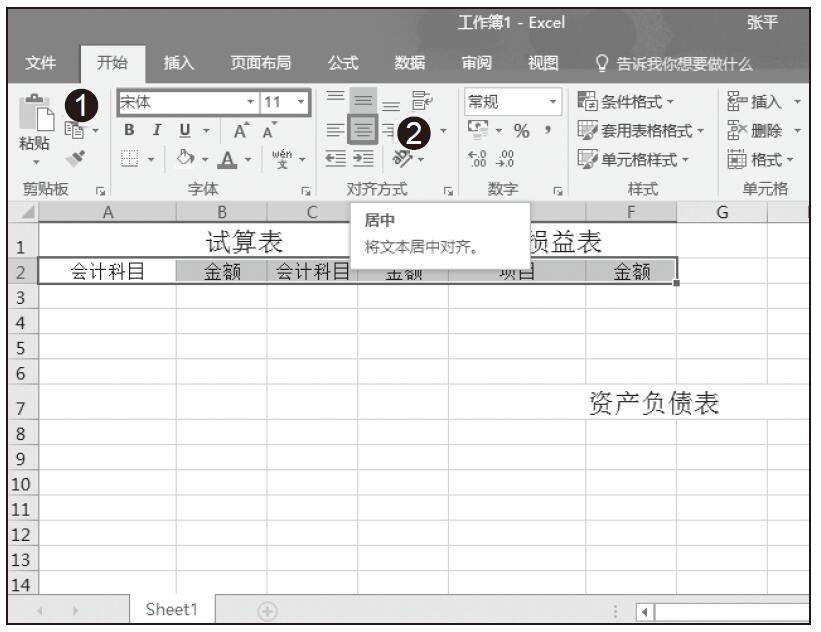Apply percent style with % icon
This screenshot has height=632, width=821.
click(x=521, y=130)
